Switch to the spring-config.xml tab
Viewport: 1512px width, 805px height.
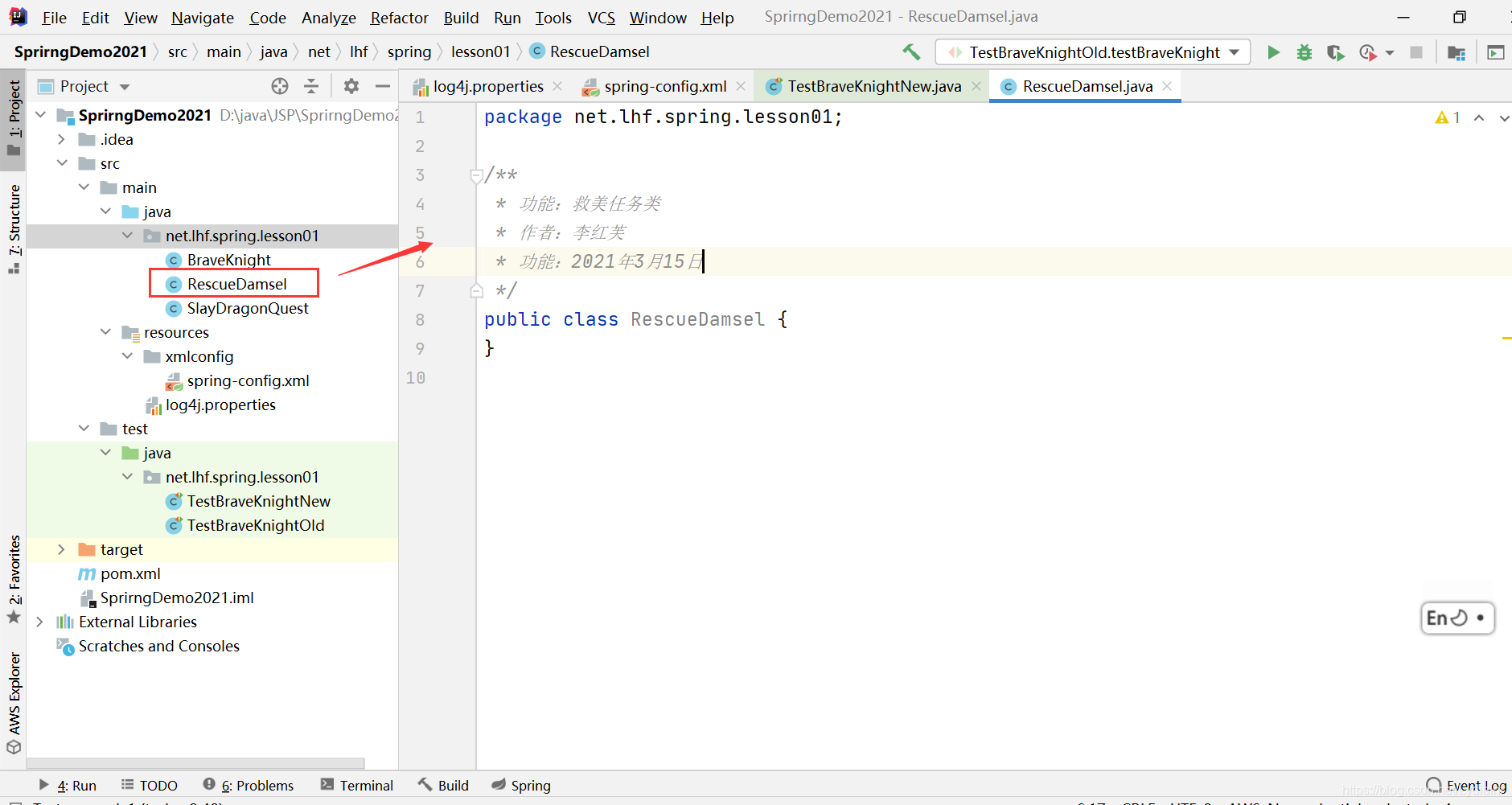click(x=665, y=86)
